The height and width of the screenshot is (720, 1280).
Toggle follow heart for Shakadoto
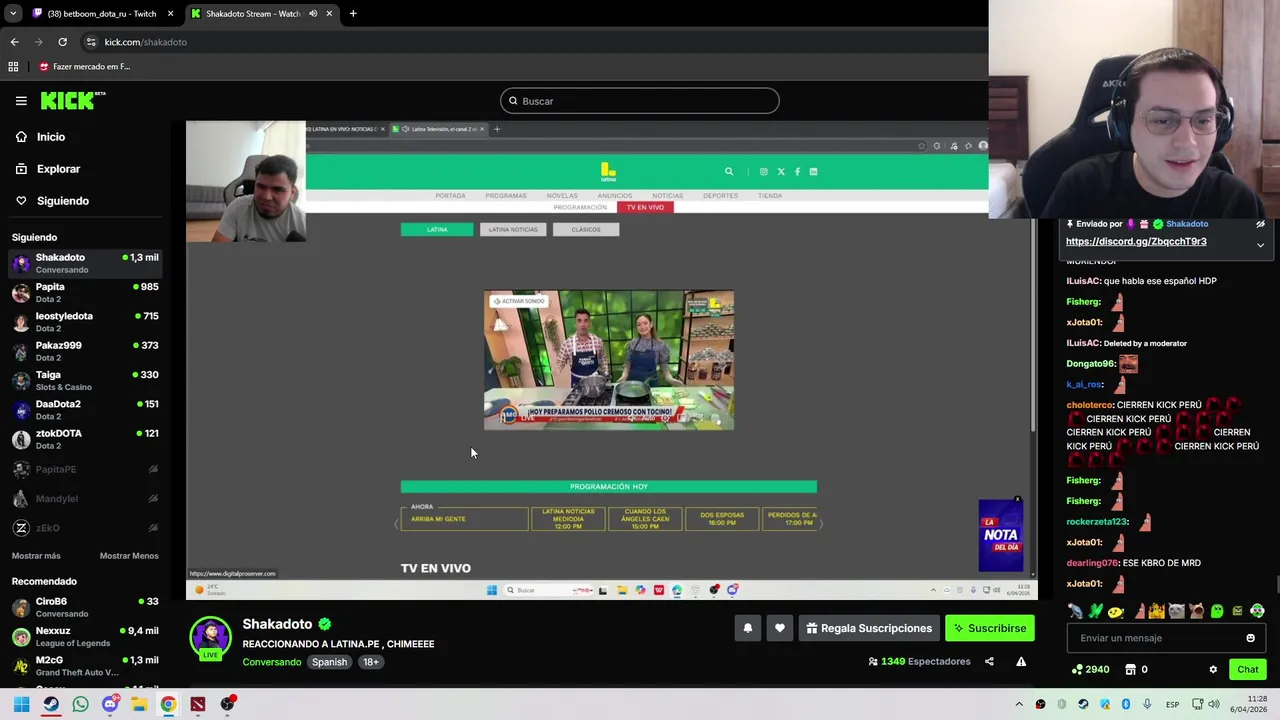click(x=780, y=628)
